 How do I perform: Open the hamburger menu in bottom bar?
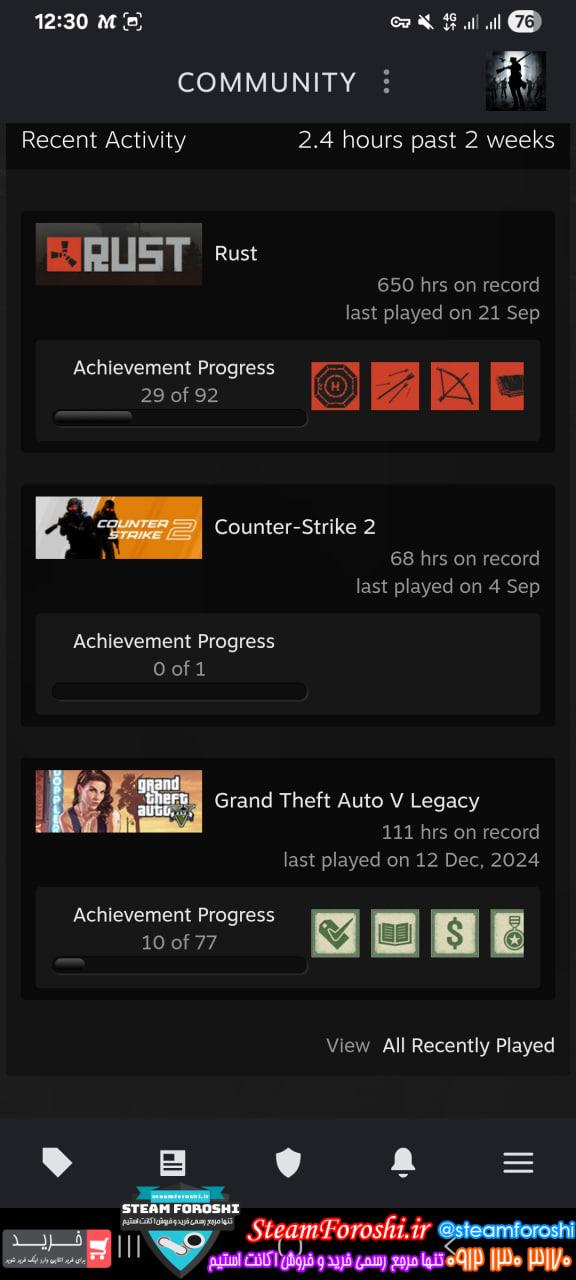click(518, 1162)
